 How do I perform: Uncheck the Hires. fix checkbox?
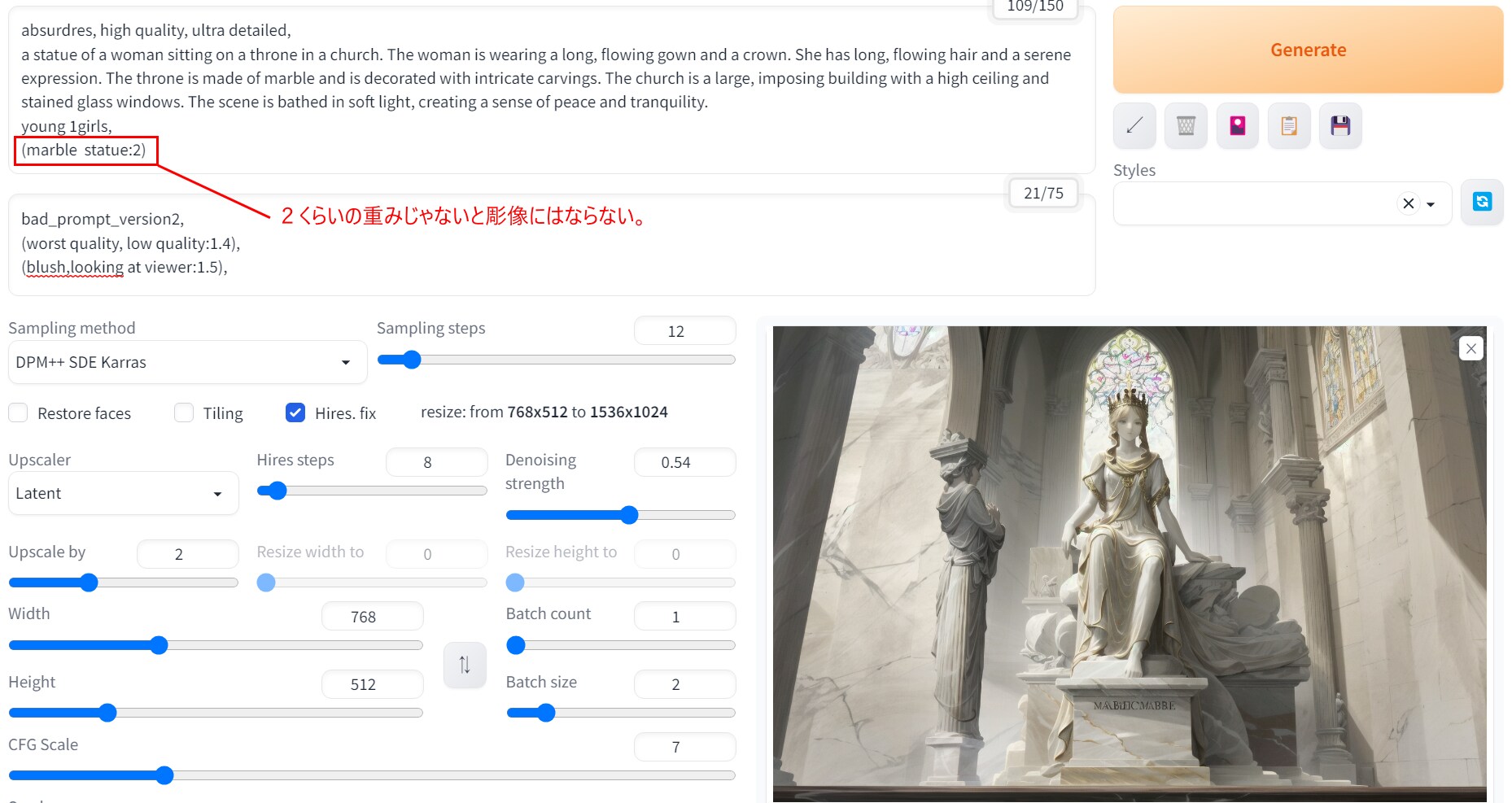(295, 413)
